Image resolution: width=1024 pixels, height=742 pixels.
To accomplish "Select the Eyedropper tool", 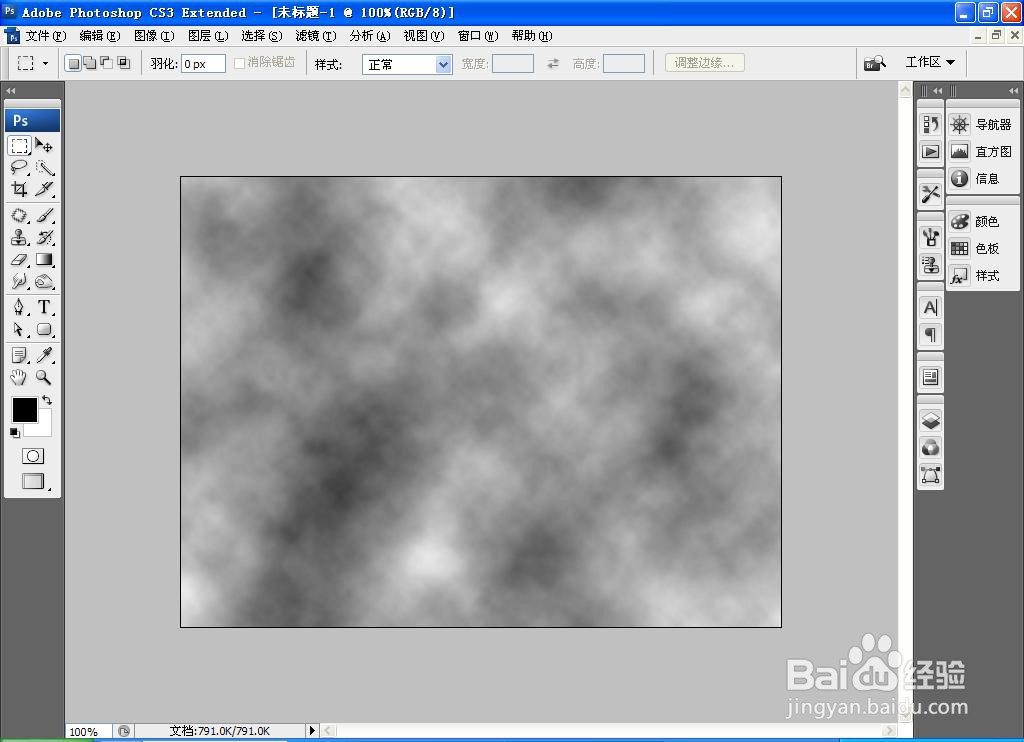I will coord(44,355).
